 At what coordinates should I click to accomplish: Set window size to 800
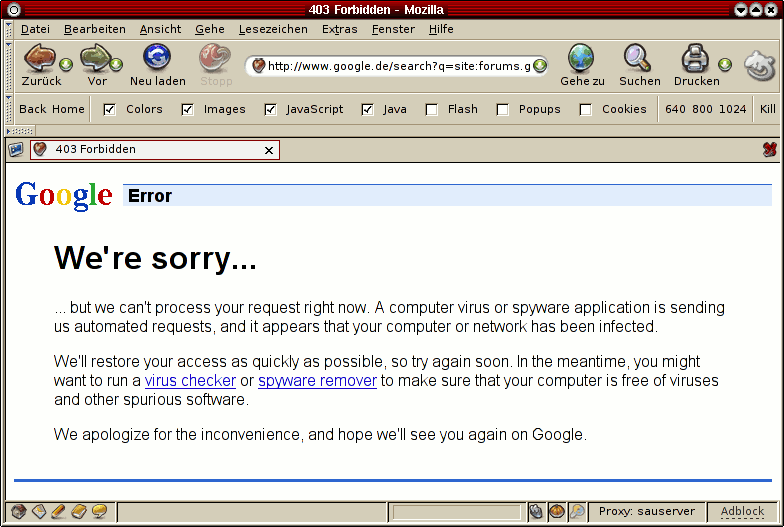click(x=702, y=109)
